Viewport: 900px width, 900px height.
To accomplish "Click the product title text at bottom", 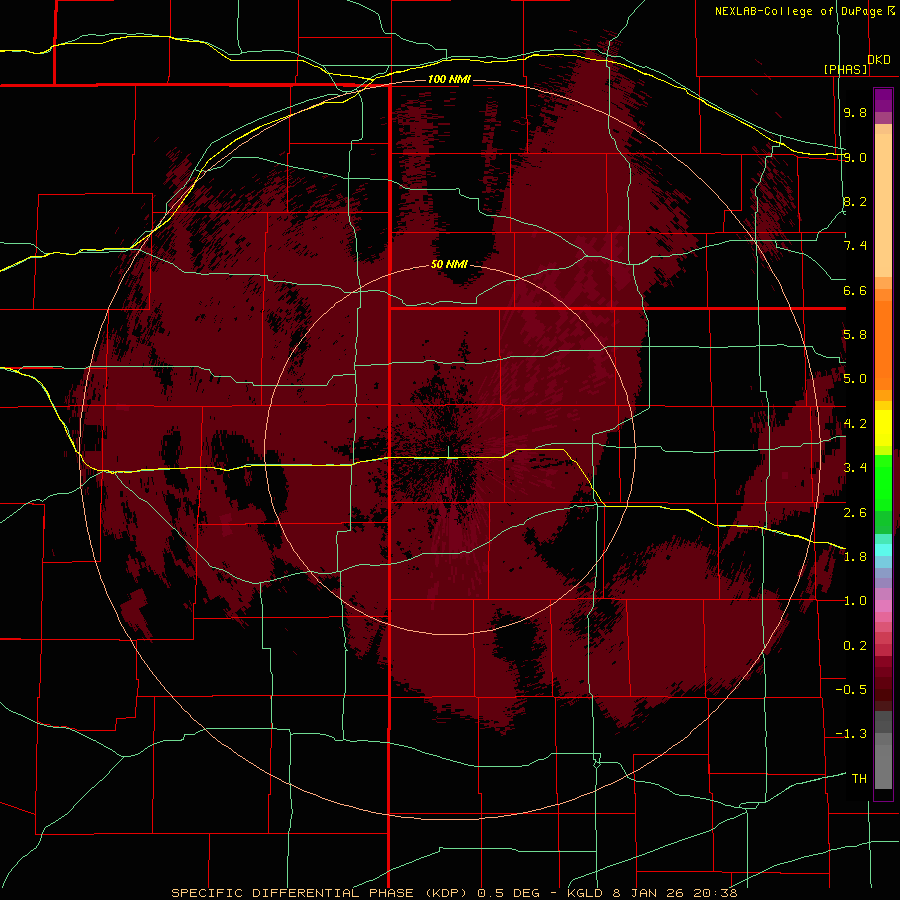I will [x=455, y=893].
